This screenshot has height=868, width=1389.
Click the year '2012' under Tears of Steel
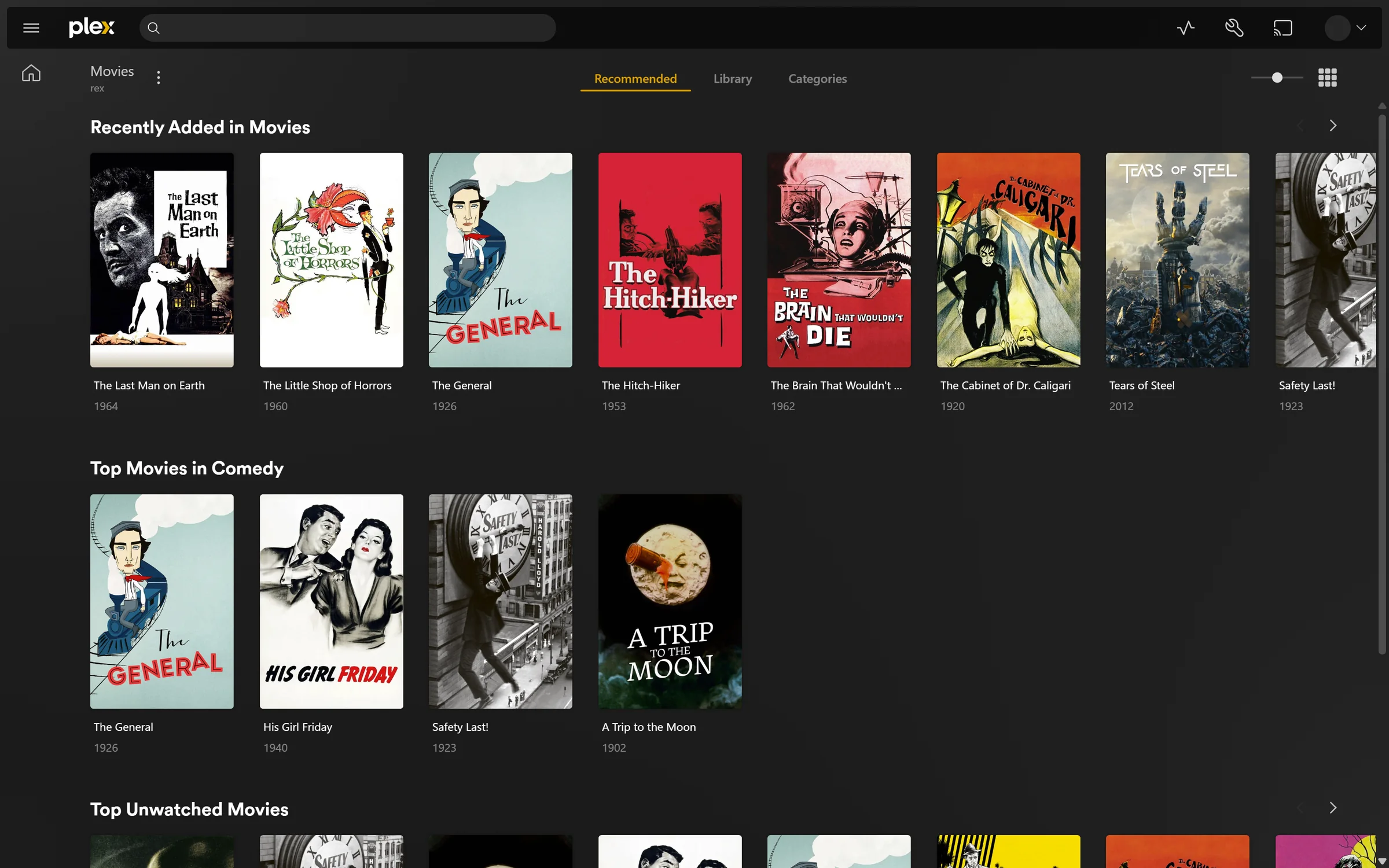point(1121,406)
